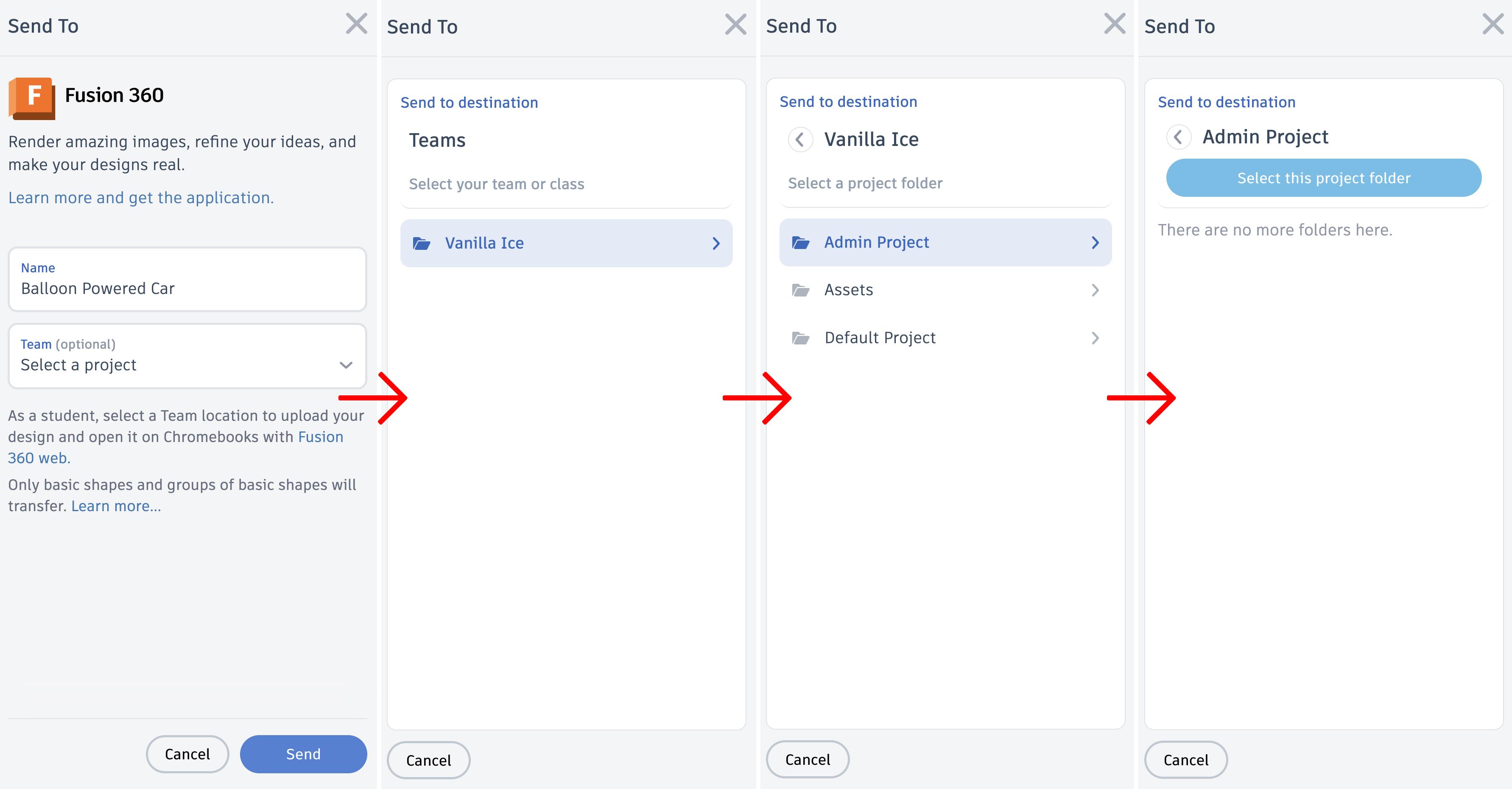Click the Admin Project folder icon
This screenshot has width=1512, height=789.
click(801, 243)
